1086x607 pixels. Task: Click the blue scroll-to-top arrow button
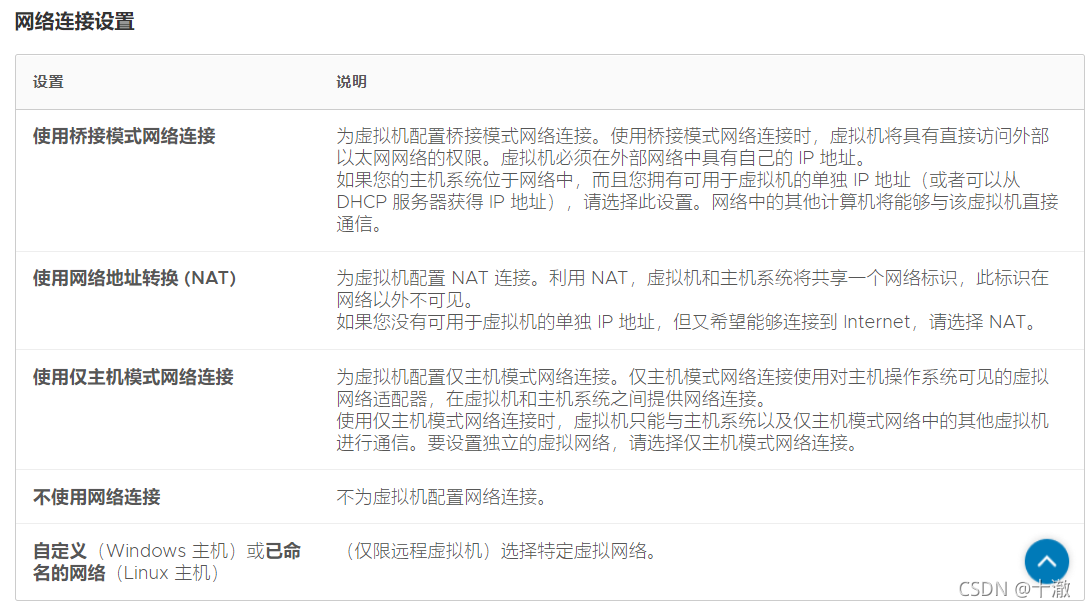pos(1047,561)
